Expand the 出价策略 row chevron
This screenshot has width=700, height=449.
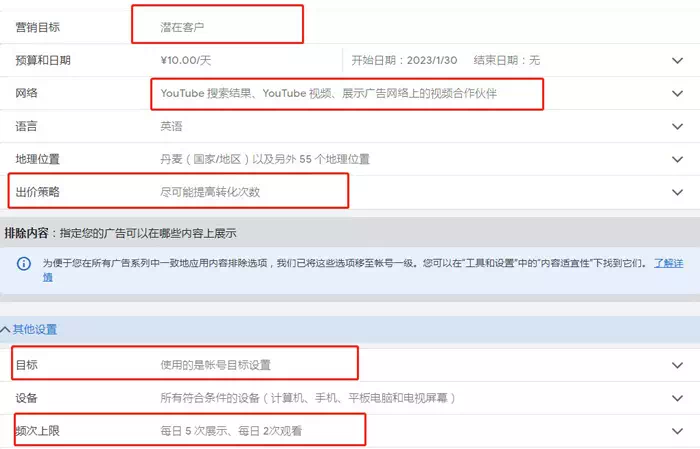click(x=678, y=192)
